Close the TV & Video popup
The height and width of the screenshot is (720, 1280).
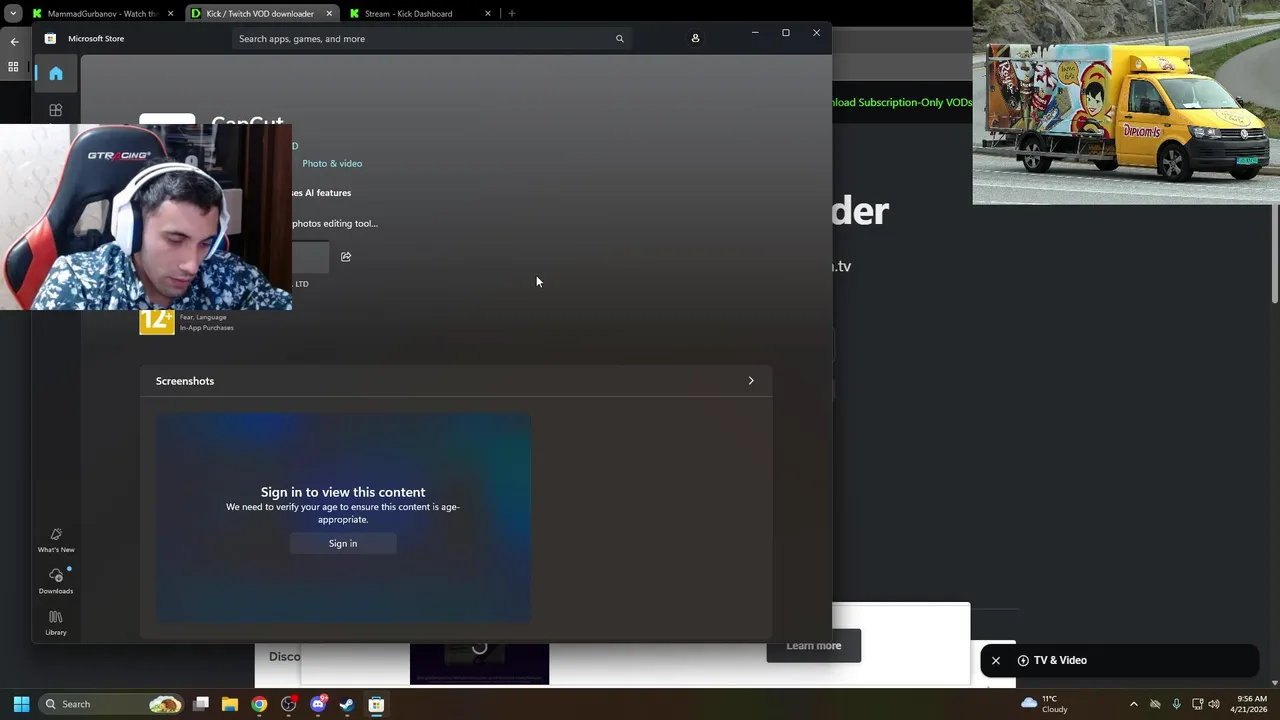pos(995,660)
